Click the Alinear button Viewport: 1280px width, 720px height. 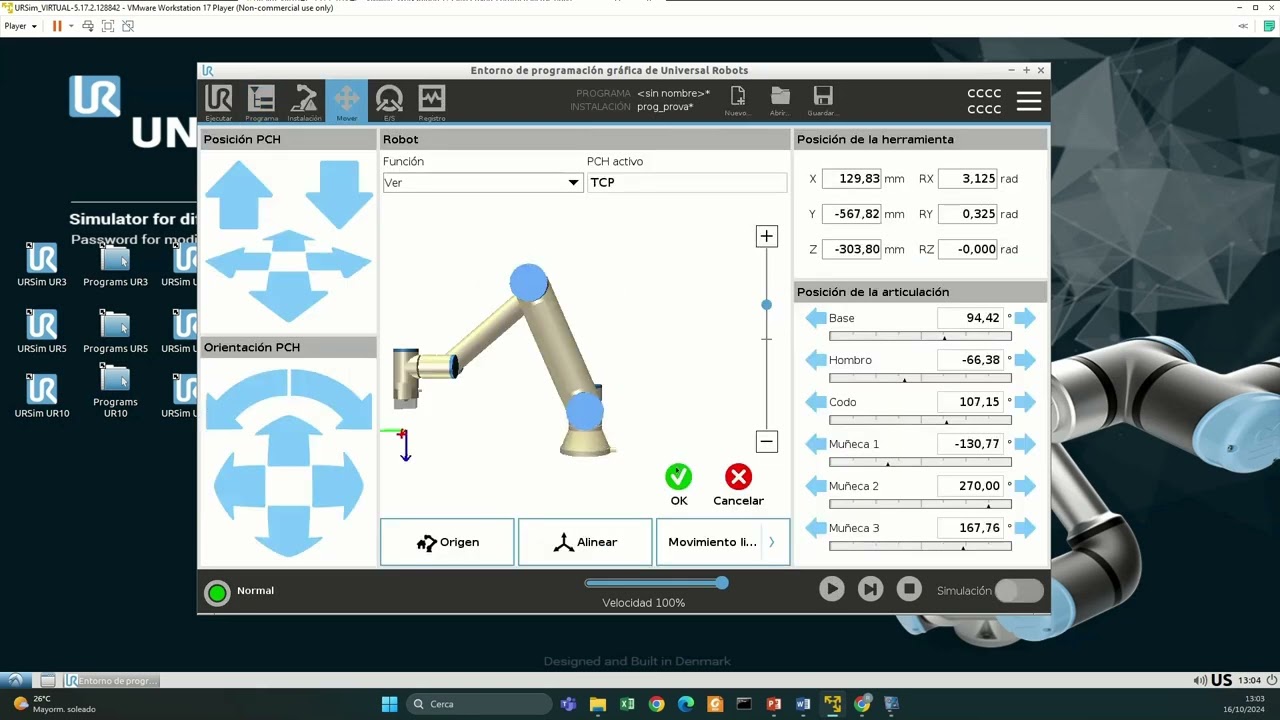585,542
